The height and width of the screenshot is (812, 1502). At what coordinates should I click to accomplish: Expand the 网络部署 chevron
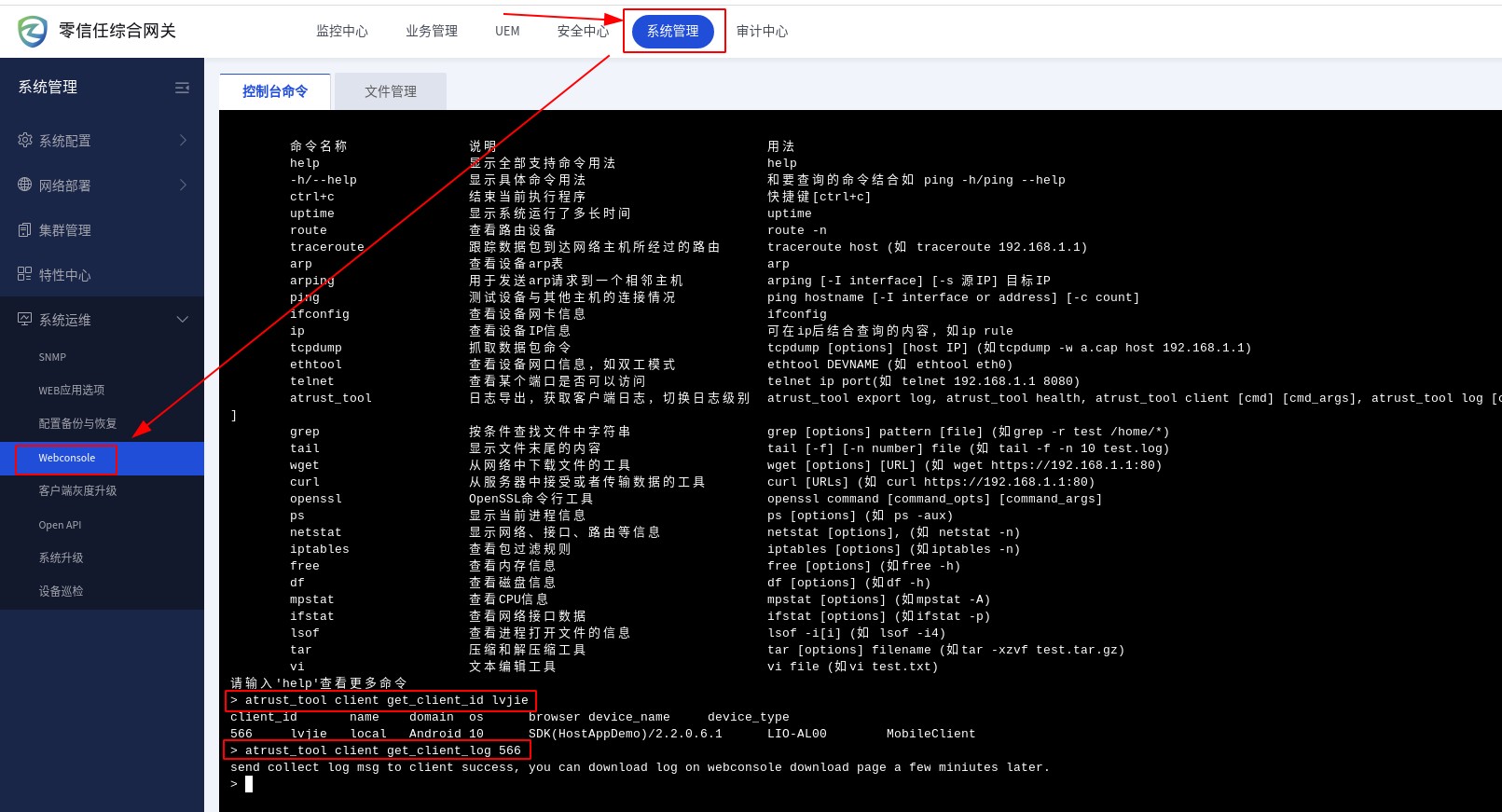click(x=183, y=185)
